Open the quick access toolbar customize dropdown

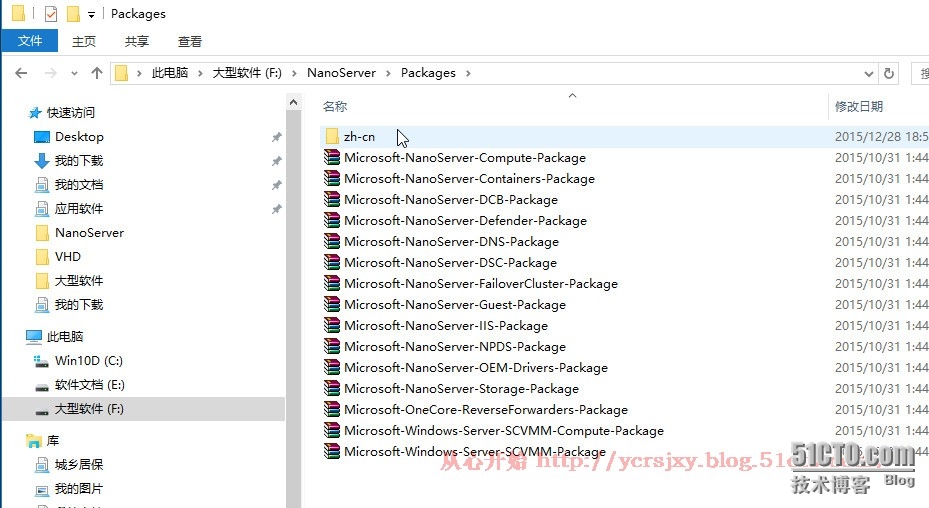[91, 15]
